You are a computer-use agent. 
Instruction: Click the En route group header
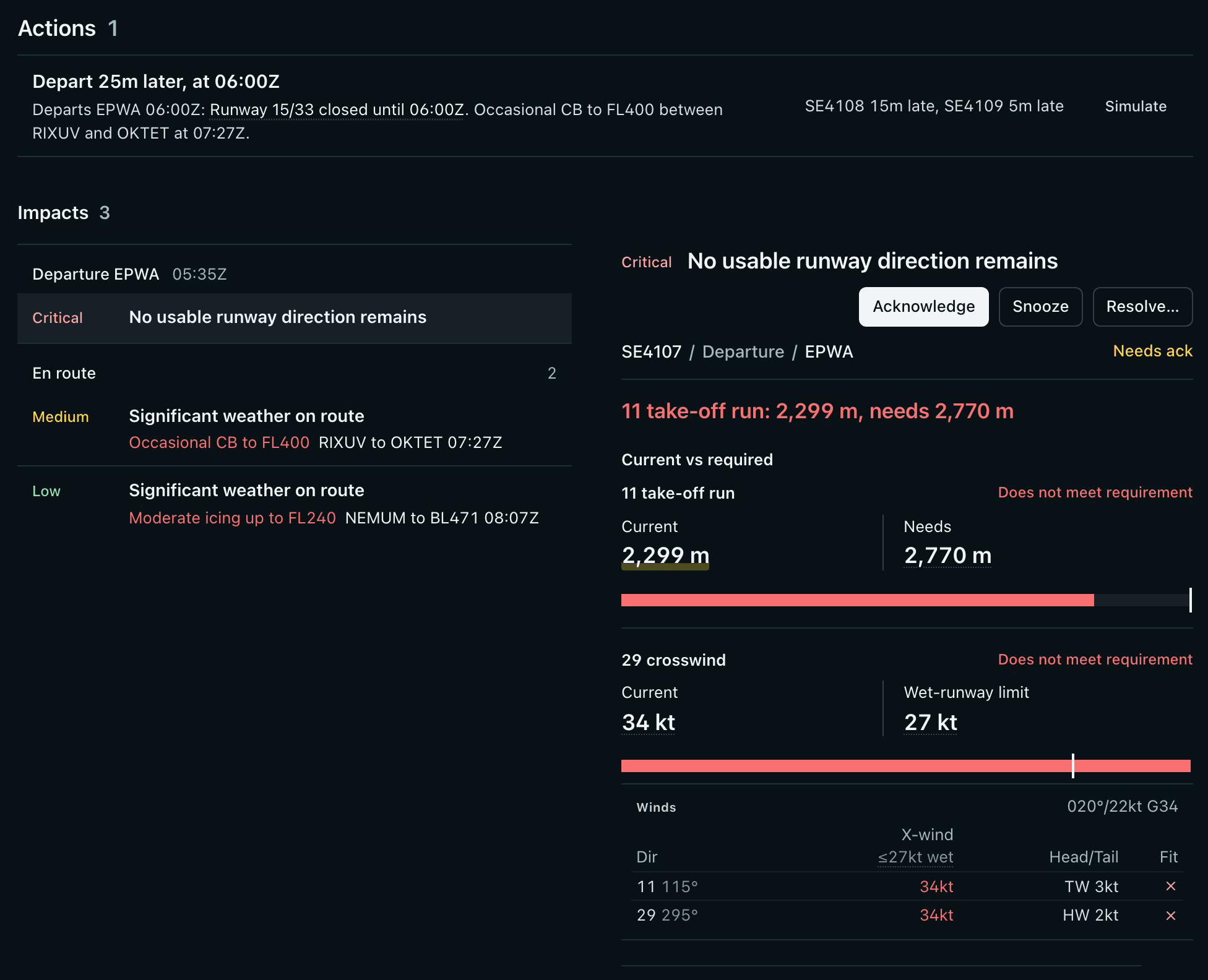(295, 373)
